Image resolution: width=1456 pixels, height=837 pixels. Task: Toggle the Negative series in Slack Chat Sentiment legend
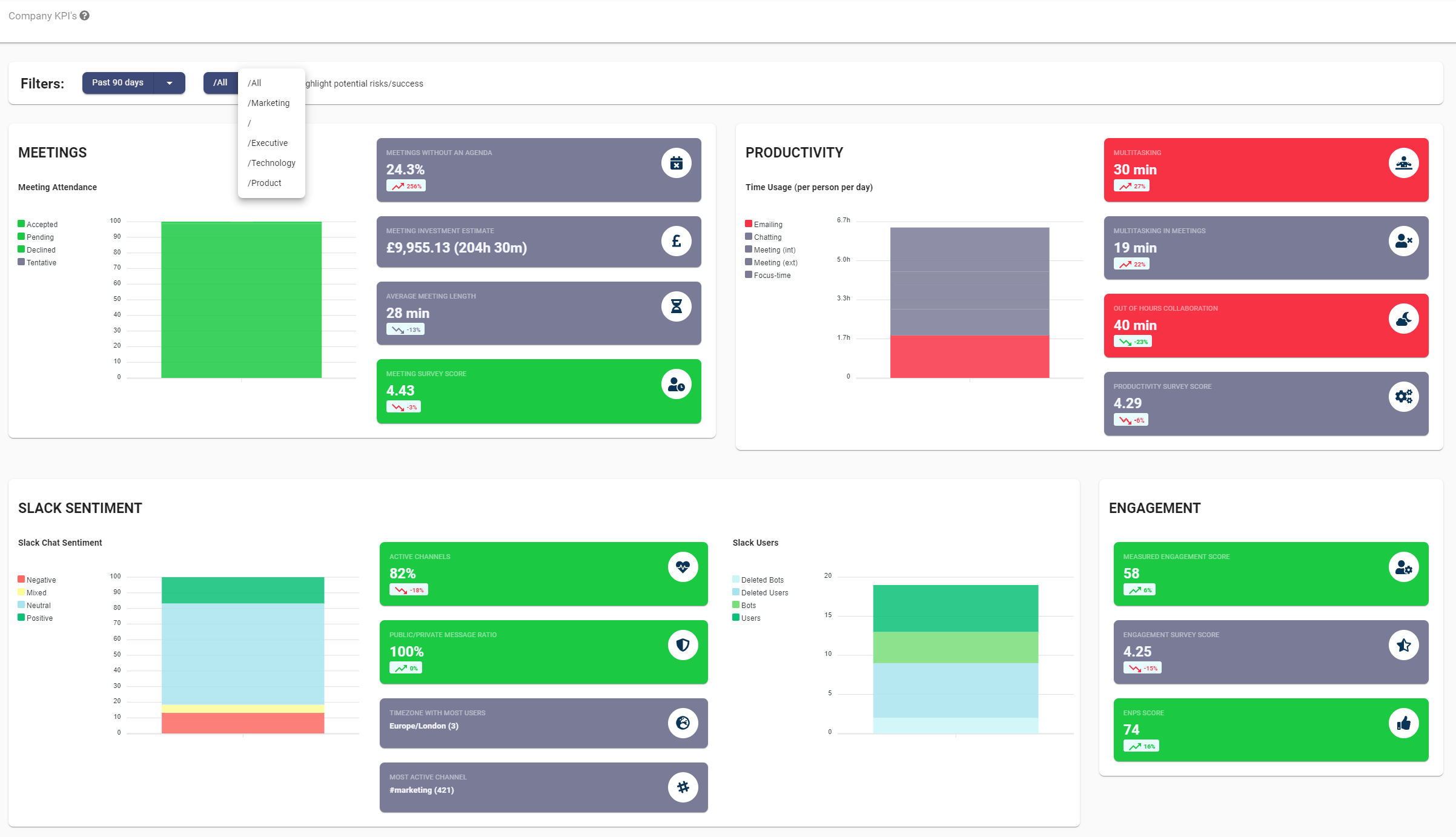click(x=38, y=580)
